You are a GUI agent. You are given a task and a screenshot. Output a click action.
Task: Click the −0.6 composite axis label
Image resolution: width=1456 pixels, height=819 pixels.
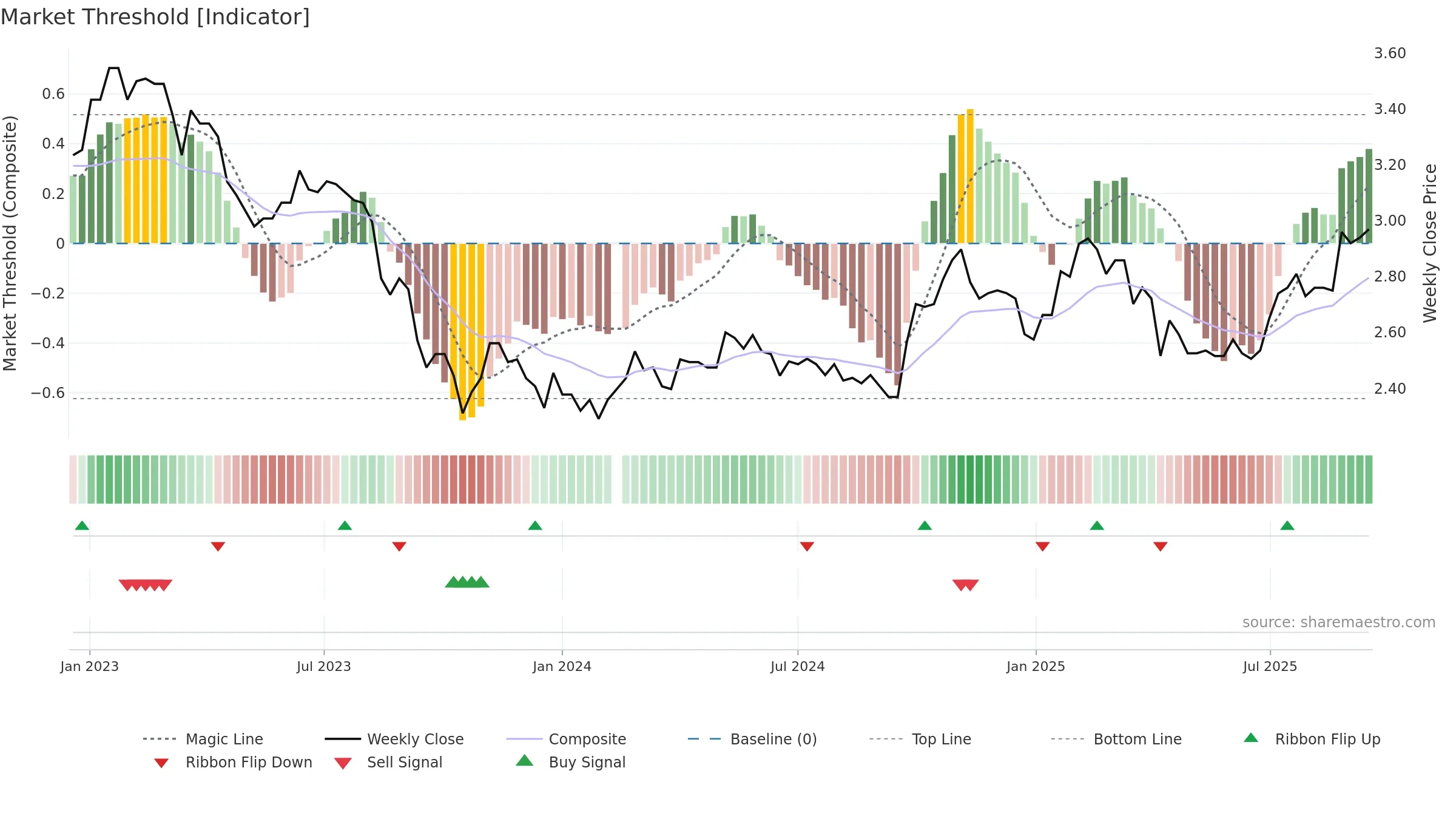pyautogui.click(x=48, y=393)
